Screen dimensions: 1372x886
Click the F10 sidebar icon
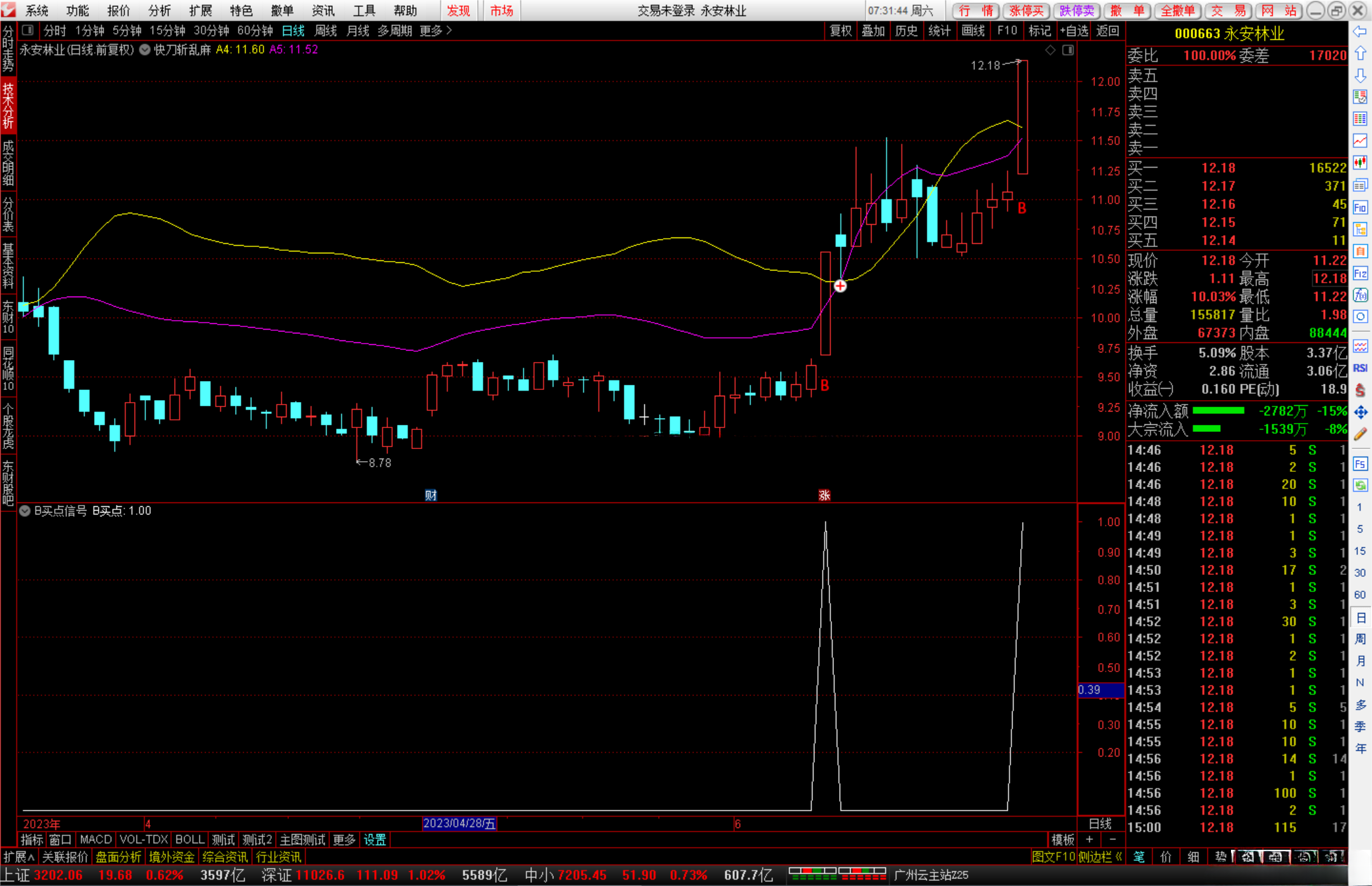pos(1360,208)
